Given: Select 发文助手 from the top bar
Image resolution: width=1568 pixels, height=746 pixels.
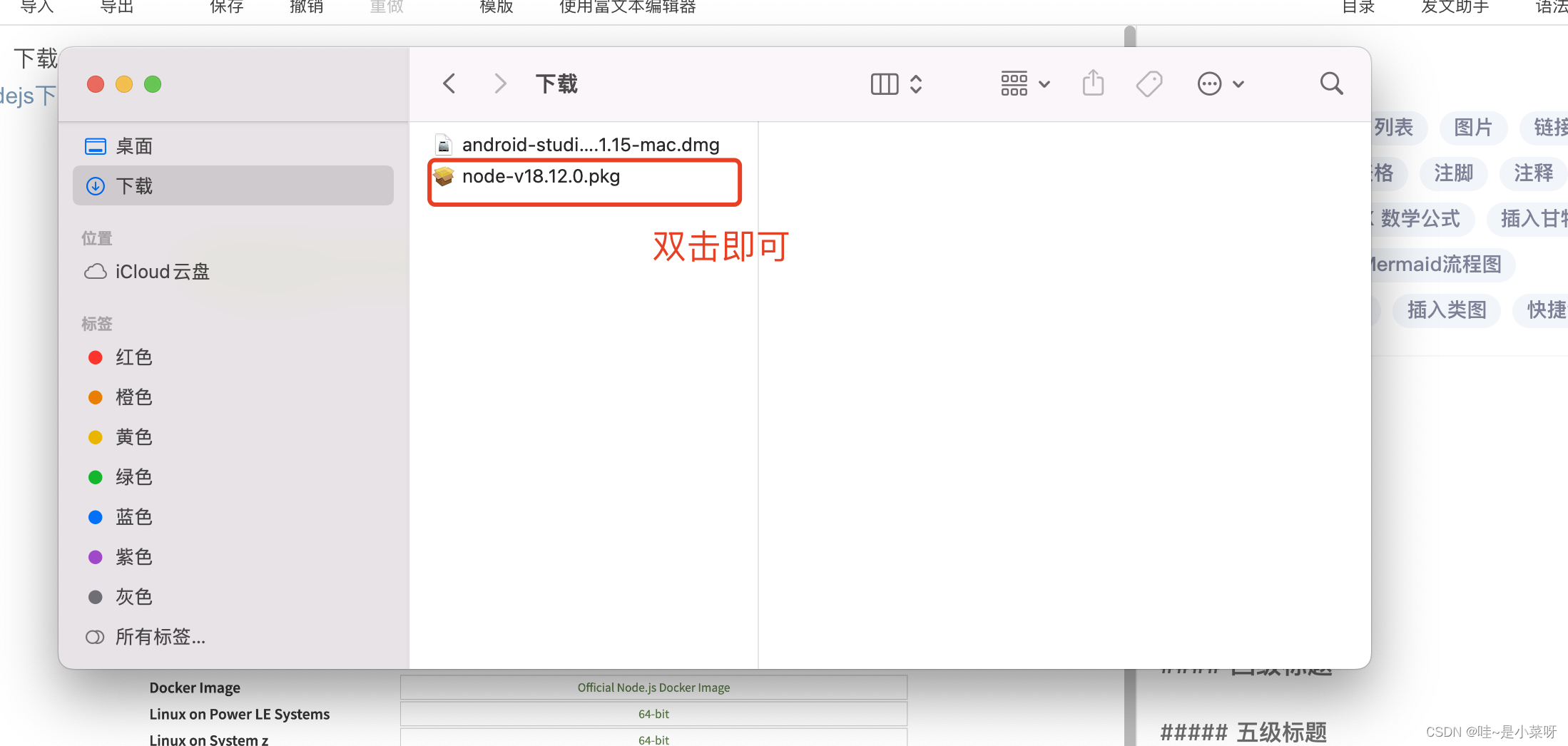Looking at the screenshot, I should (x=1454, y=7).
